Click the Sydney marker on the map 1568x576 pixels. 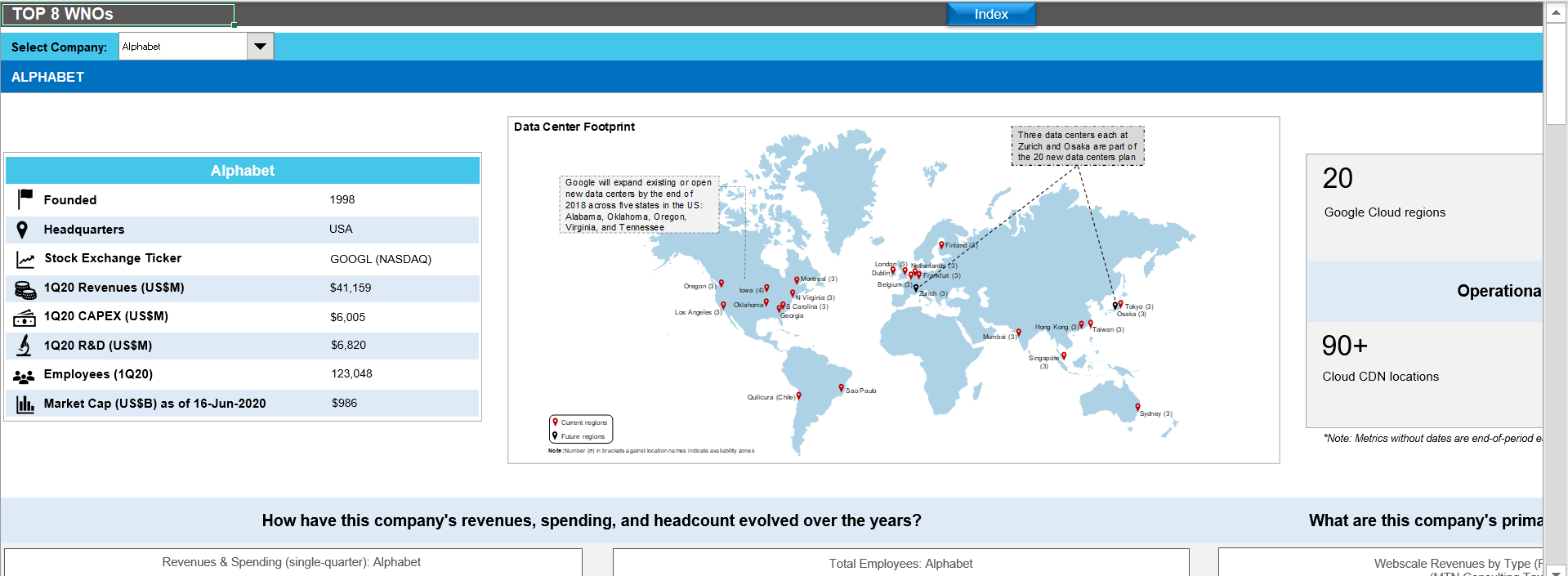coord(1137,407)
